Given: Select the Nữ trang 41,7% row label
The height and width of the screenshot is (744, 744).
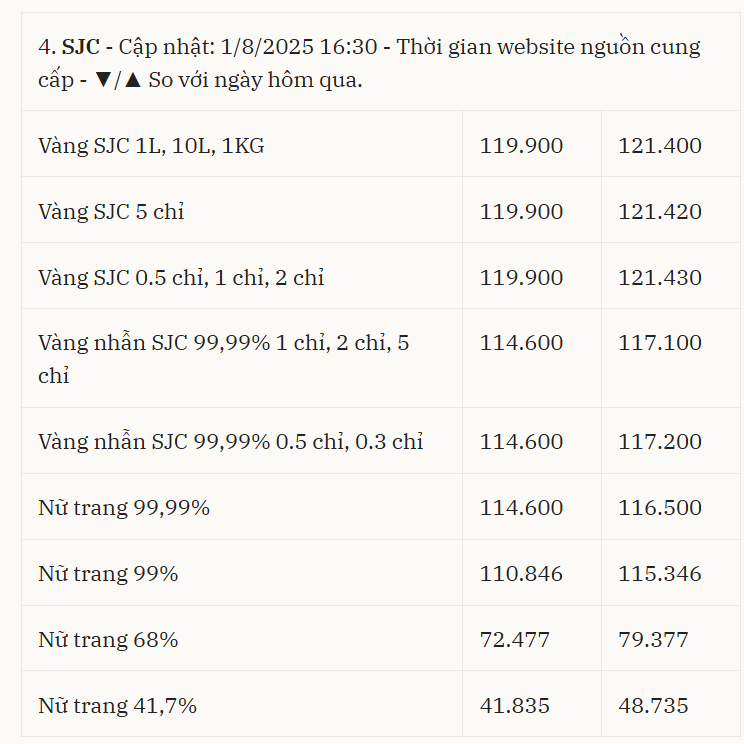Looking at the screenshot, I should (117, 705).
